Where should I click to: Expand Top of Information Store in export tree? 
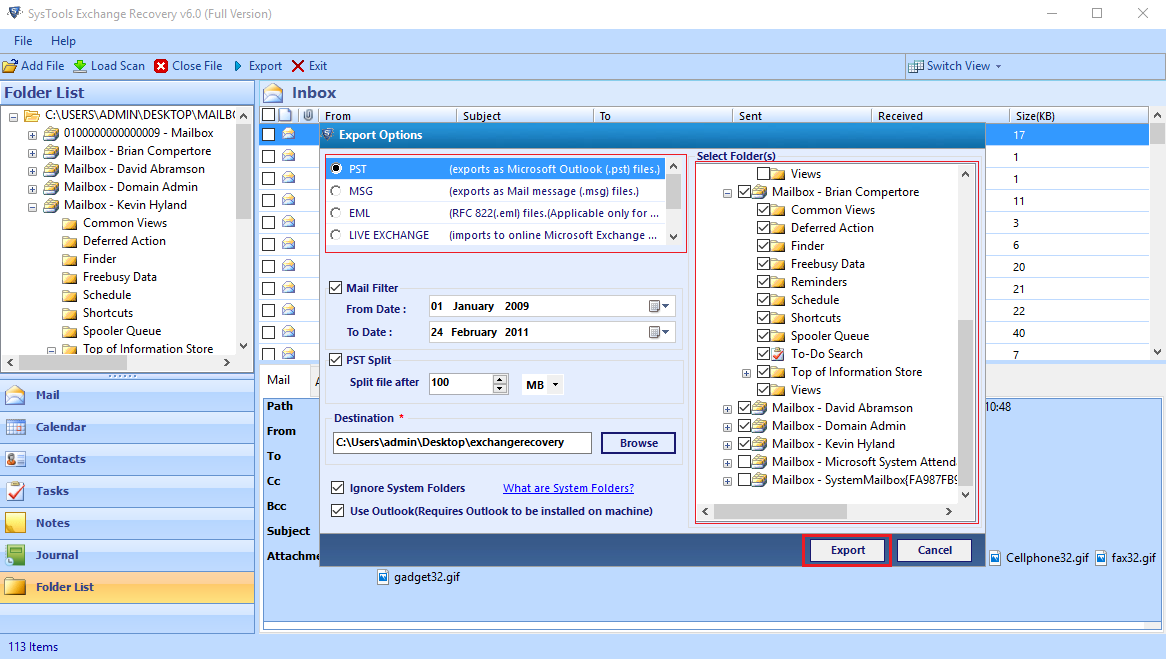(746, 373)
